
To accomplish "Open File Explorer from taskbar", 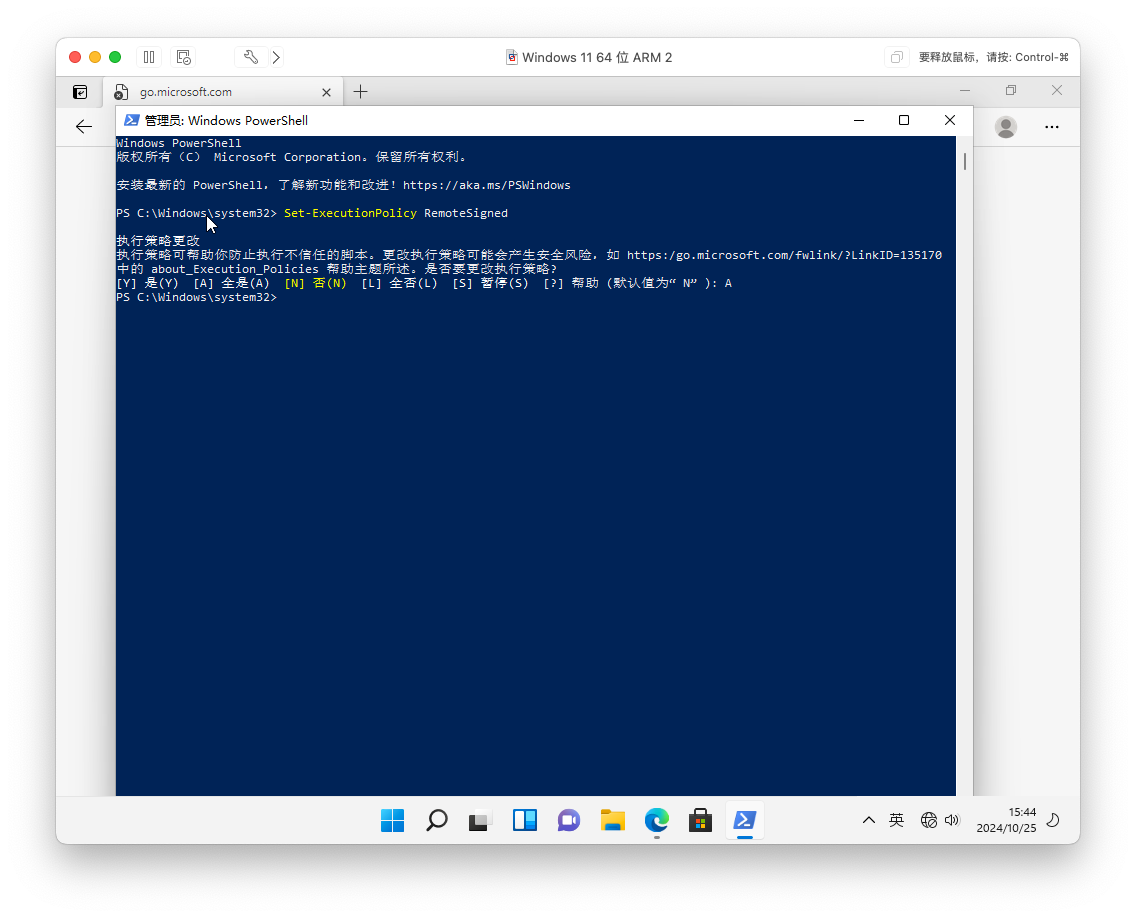I will pyautogui.click(x=613, y=820).
